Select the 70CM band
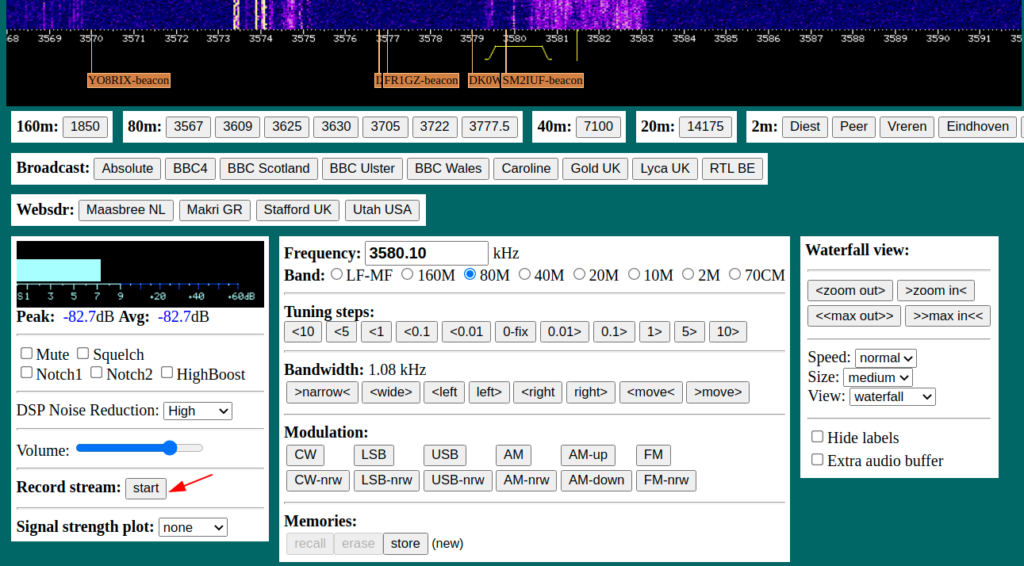Screen dimensions: 1024x566 point(735,274)
